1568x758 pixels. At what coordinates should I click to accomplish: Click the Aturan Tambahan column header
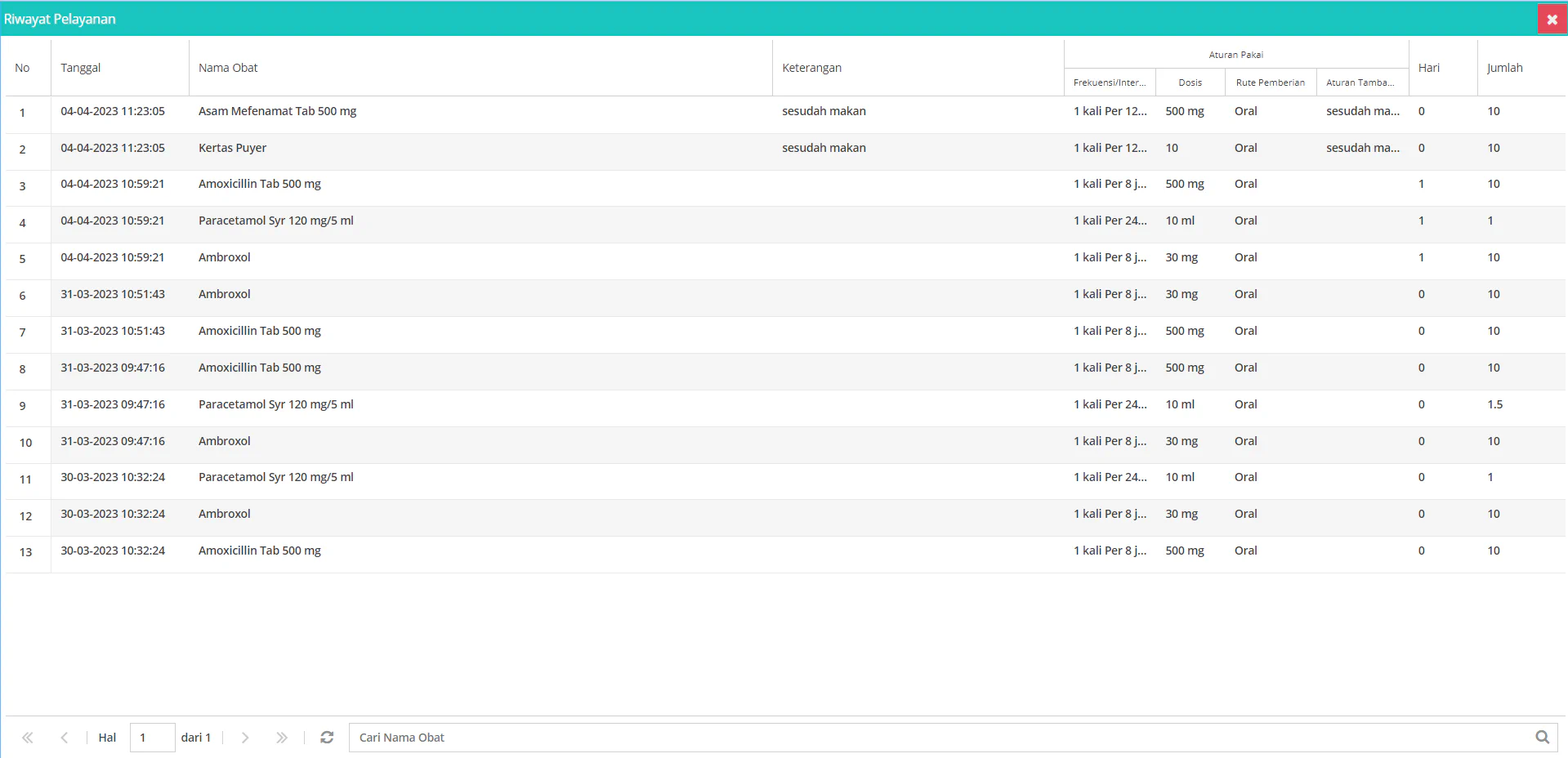[x=1360, y=82]
